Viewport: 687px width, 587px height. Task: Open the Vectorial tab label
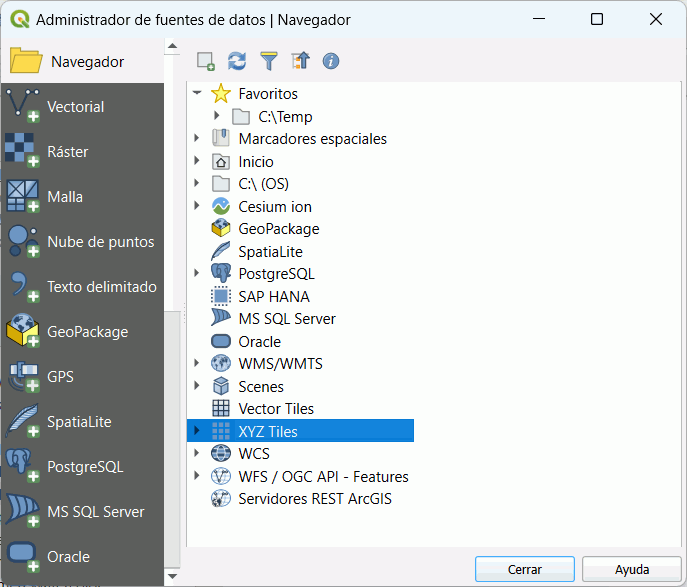76,106
